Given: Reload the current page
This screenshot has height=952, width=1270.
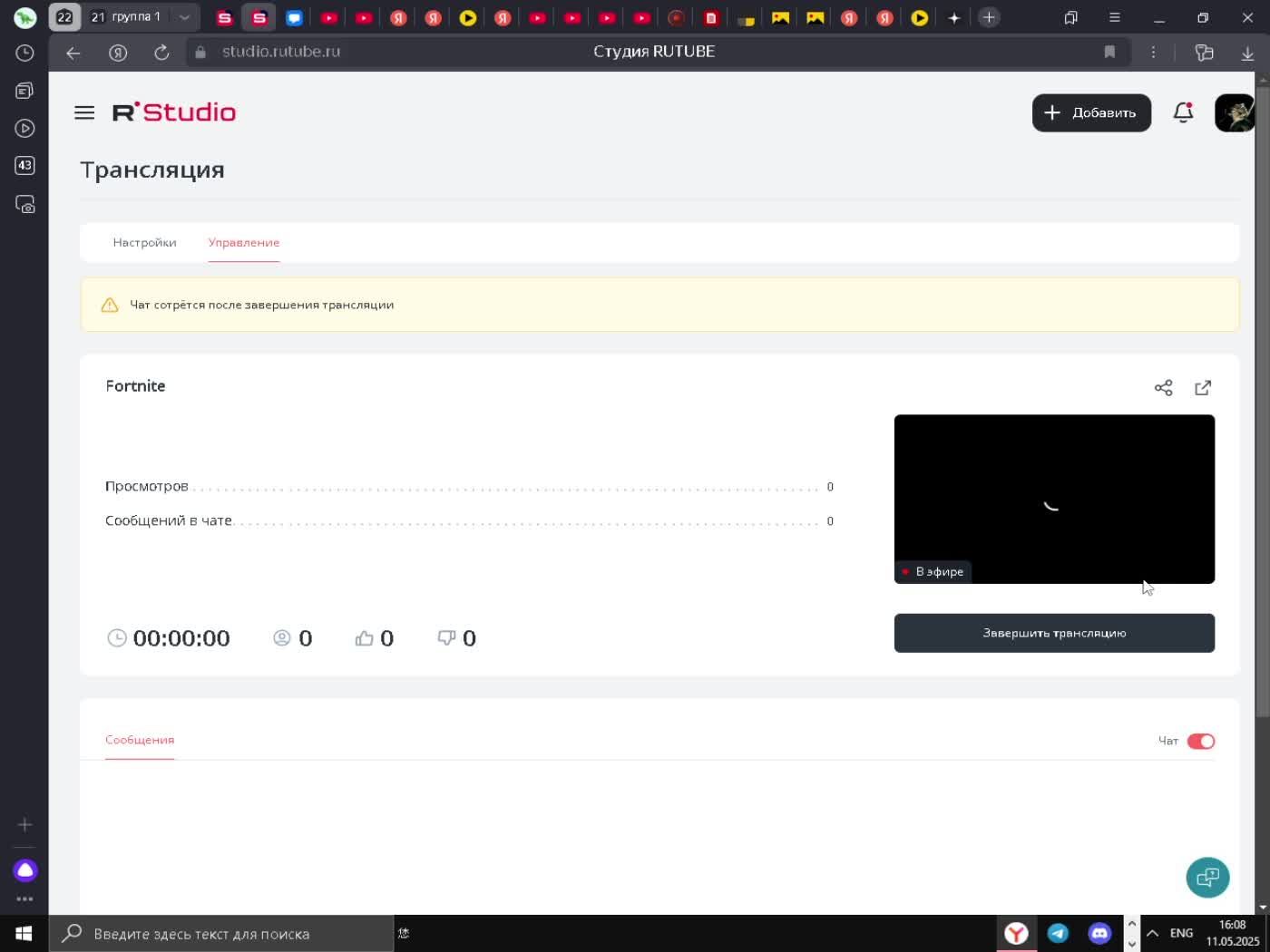Looking at the screenshot, I should [161, 53].
